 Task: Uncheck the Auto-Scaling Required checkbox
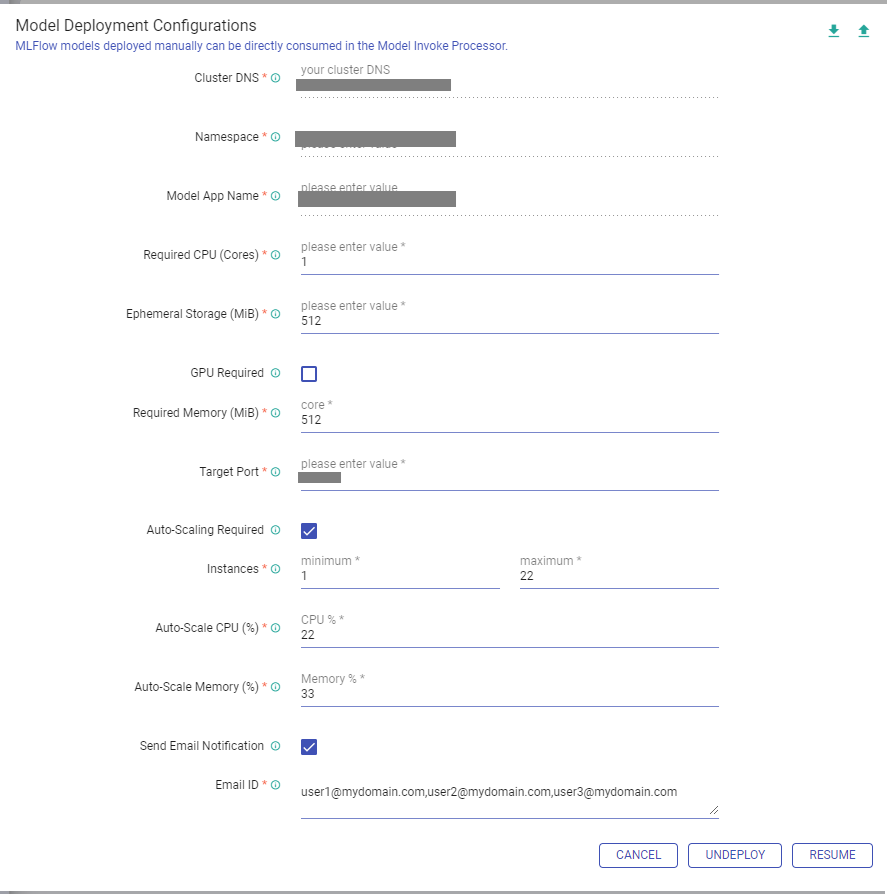tap(309, 531)
